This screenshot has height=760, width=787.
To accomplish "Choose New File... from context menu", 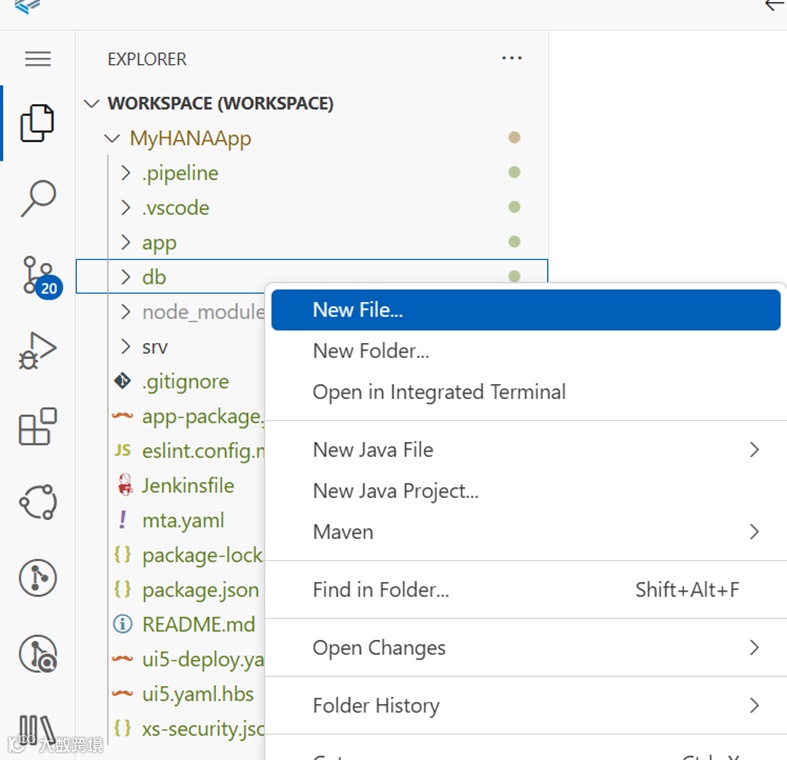I will [358, 310].
